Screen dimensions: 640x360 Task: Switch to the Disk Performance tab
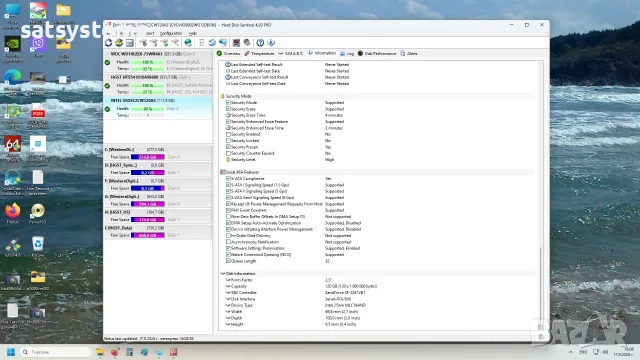click(x=377, y=53)
